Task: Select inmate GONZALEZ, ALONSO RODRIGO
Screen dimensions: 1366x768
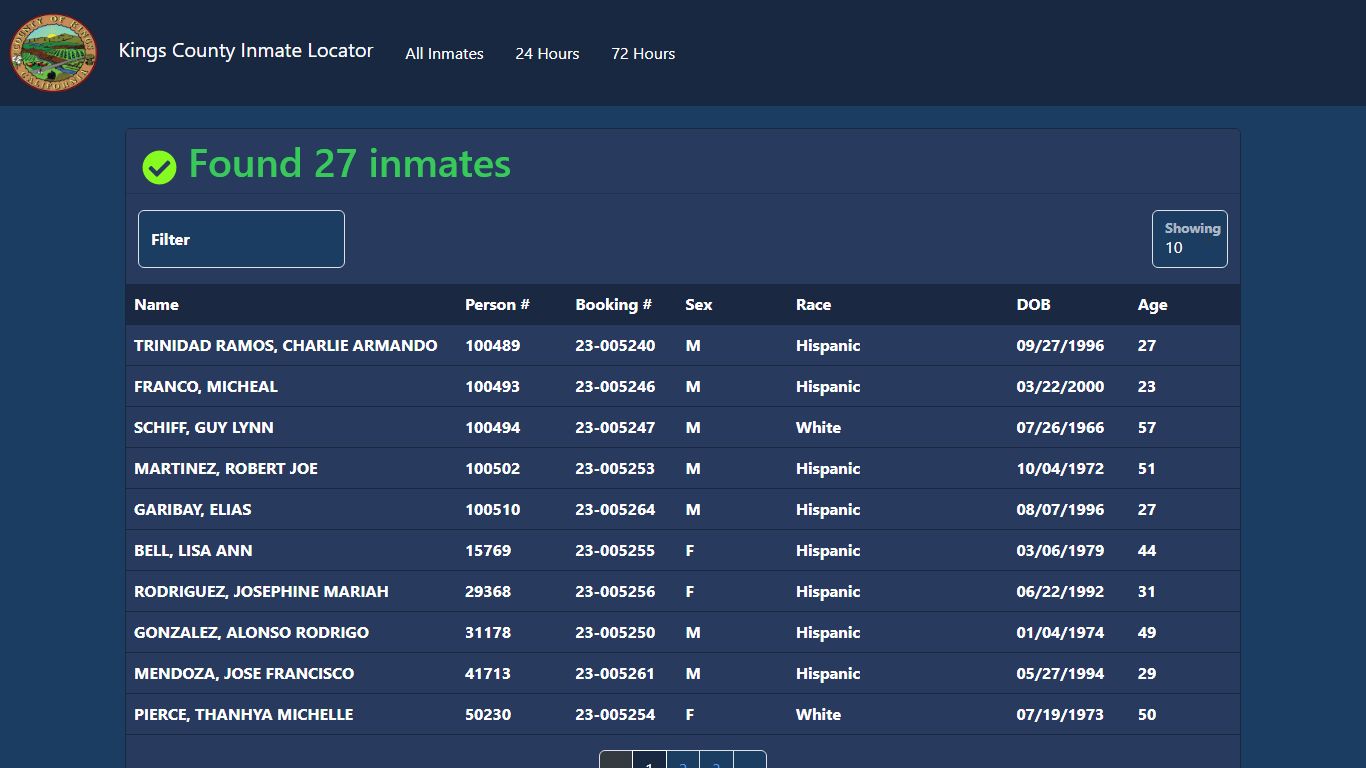Action: click(x=251, y=633)
